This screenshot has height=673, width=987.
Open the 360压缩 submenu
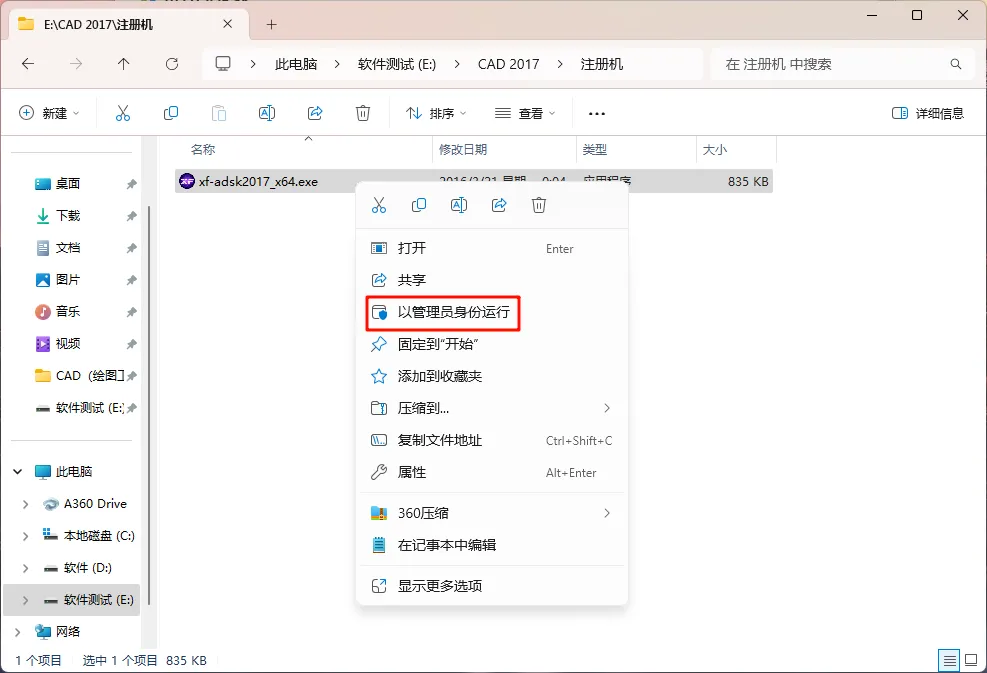click(492, 513)
